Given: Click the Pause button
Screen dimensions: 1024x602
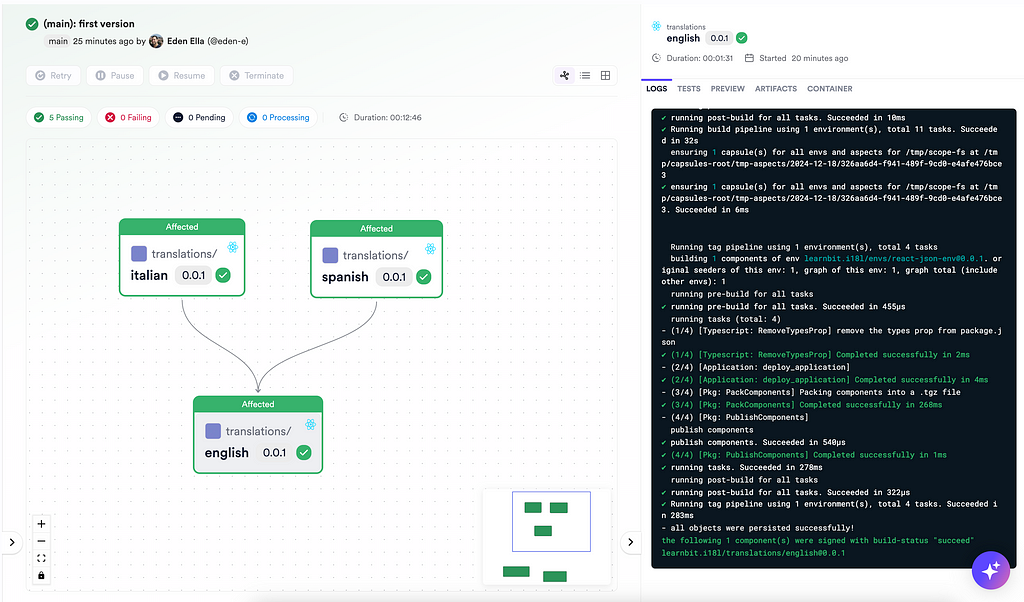Looking at the screenshot, I should (x=115, y=76).
